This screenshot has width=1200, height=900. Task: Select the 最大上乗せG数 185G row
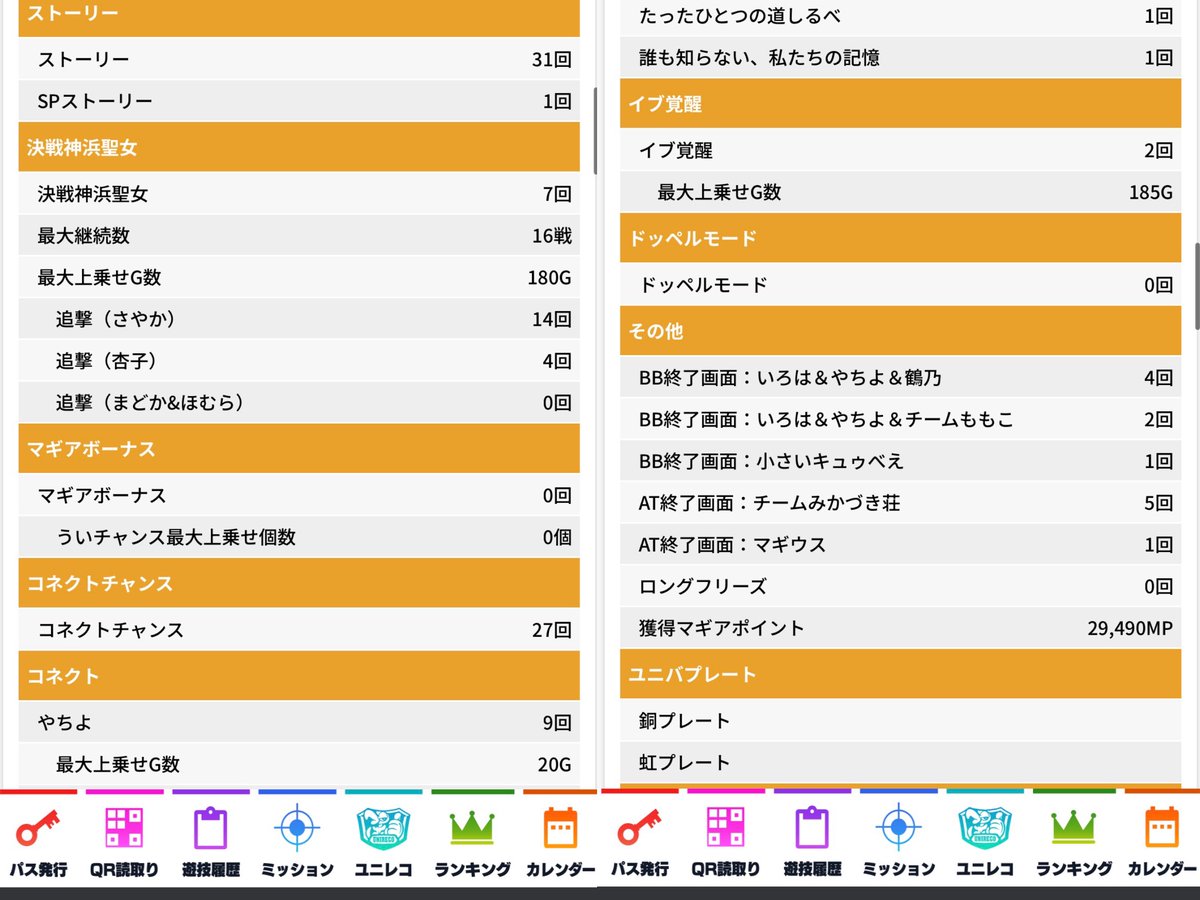900,192
